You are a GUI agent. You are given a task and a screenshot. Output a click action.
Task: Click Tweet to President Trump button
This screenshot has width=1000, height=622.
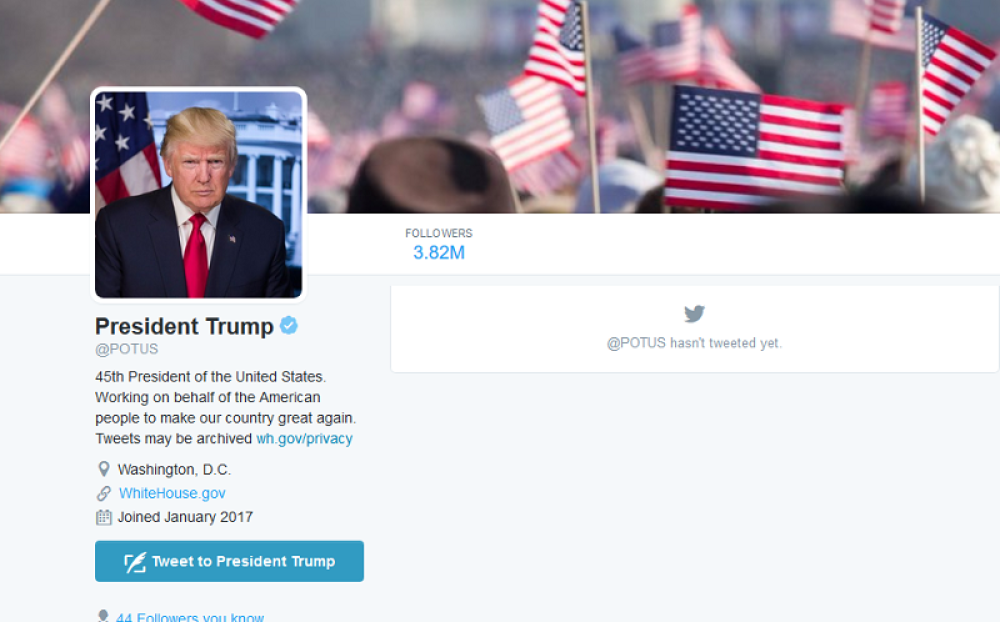[230, 561]
